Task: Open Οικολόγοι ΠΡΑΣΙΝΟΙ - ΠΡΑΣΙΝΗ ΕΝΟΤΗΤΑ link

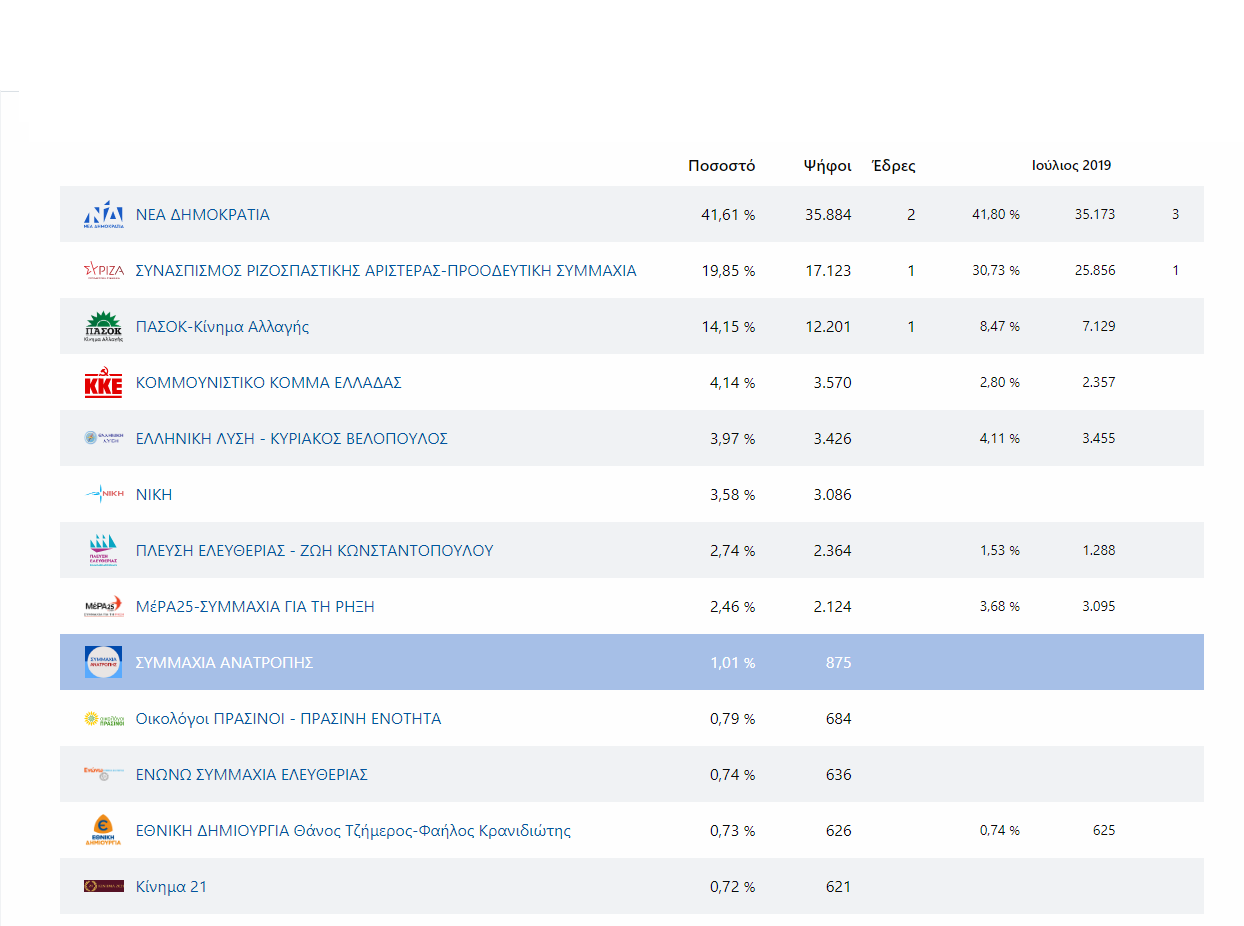Action: click(289, 719)
